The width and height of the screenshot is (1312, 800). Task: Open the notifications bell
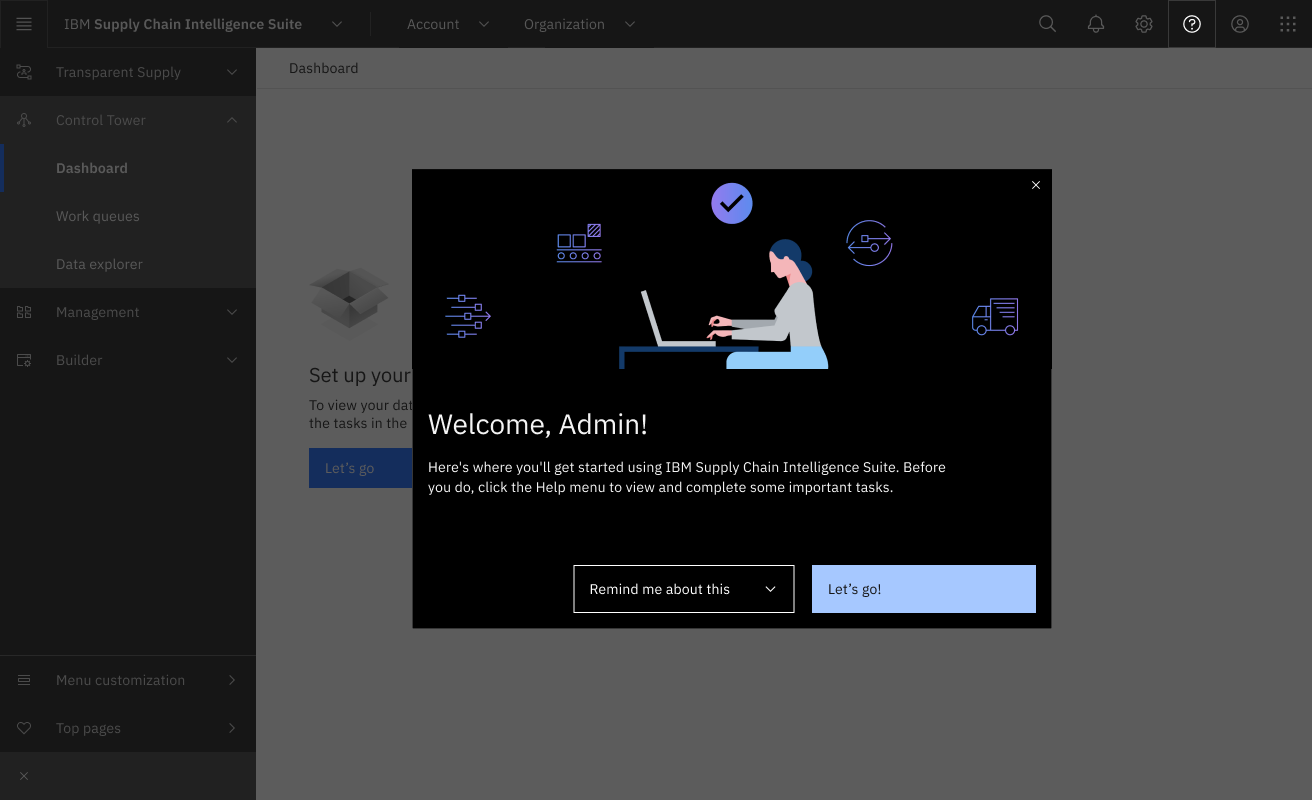coord(1096,24)
